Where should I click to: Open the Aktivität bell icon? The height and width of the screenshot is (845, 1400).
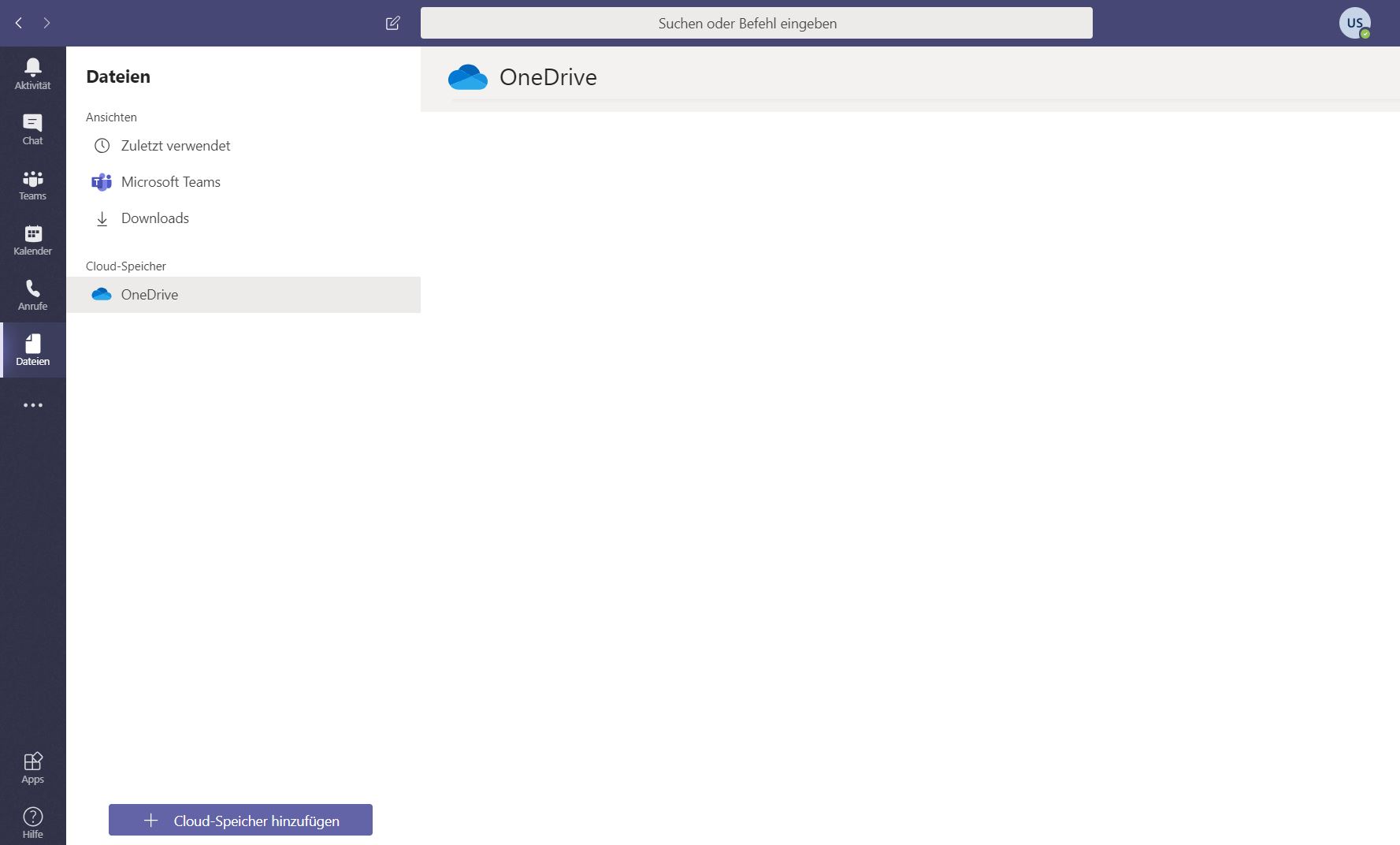(32, 73)
